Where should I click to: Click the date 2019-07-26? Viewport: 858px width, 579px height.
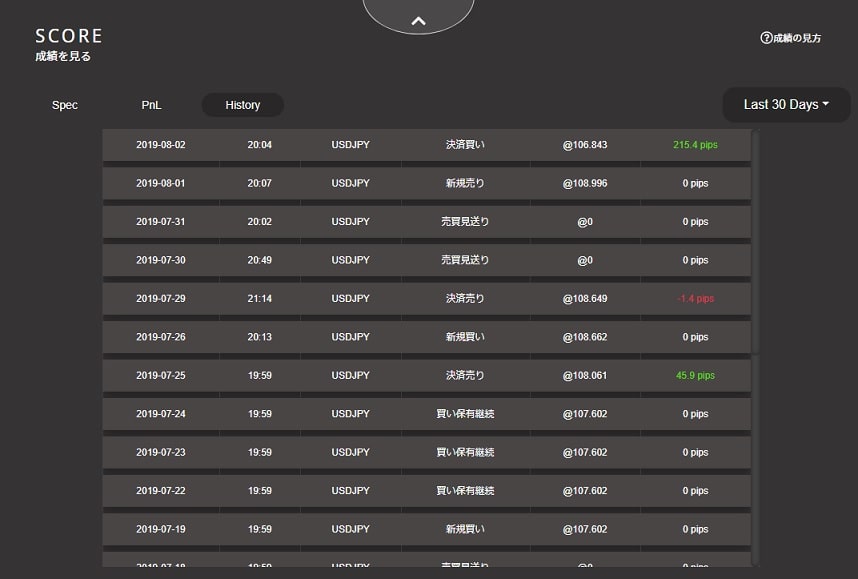[x=161, y=337]
